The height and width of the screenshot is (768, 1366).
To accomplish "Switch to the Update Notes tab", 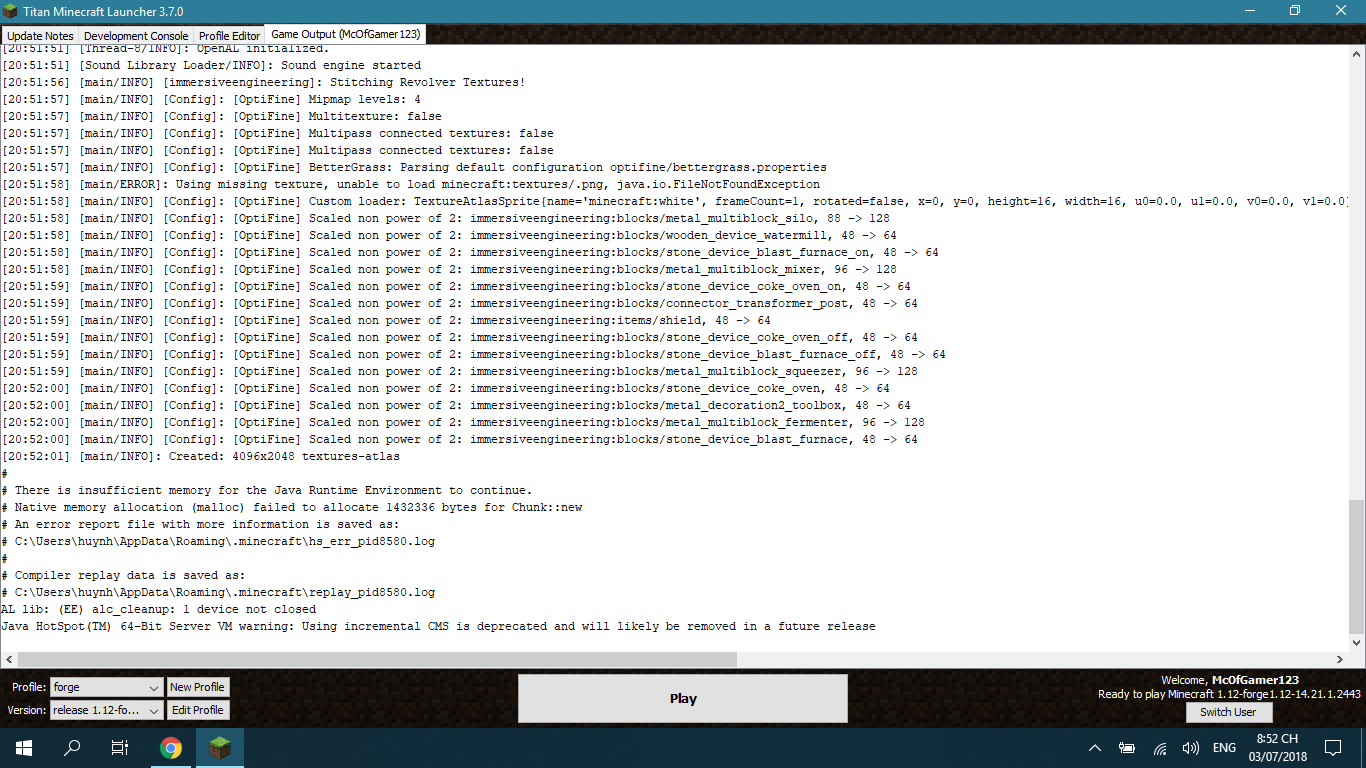I will pyautogui.click(x=40, y=36).
